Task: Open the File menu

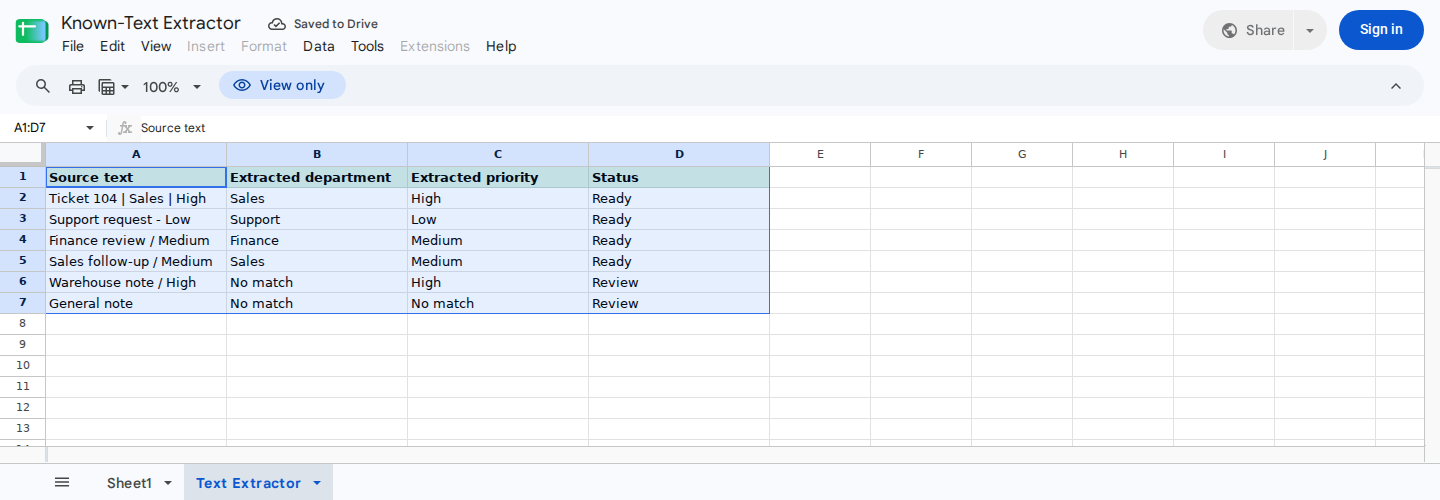Action: click(73, 46)
